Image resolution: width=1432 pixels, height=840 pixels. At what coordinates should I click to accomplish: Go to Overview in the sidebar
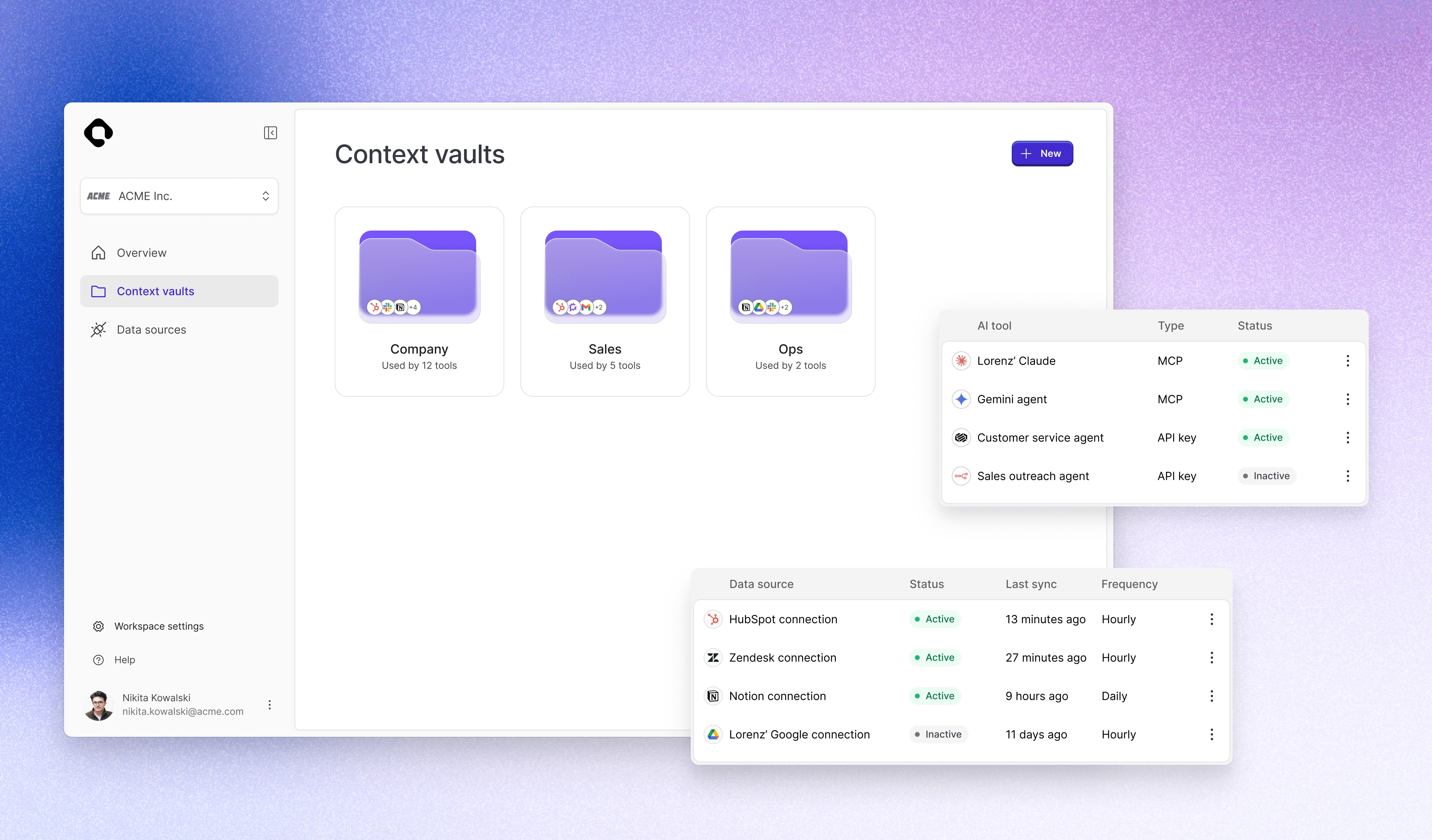[141, 253]
